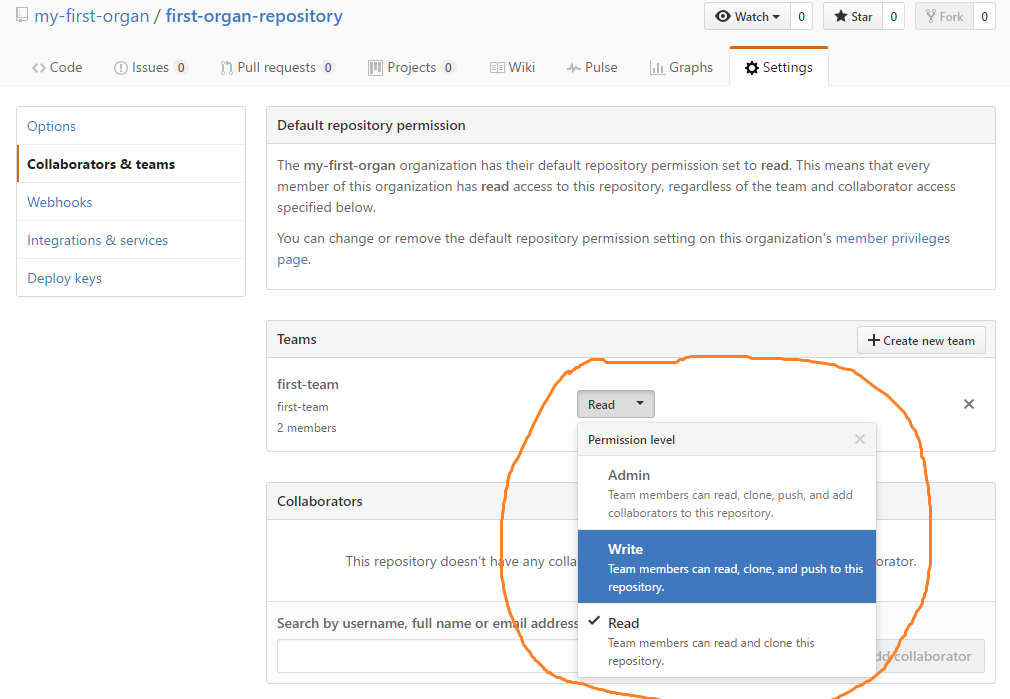Click the Settings gear icon
This screenshot has height=699, width=1010.
coord(752,68)
